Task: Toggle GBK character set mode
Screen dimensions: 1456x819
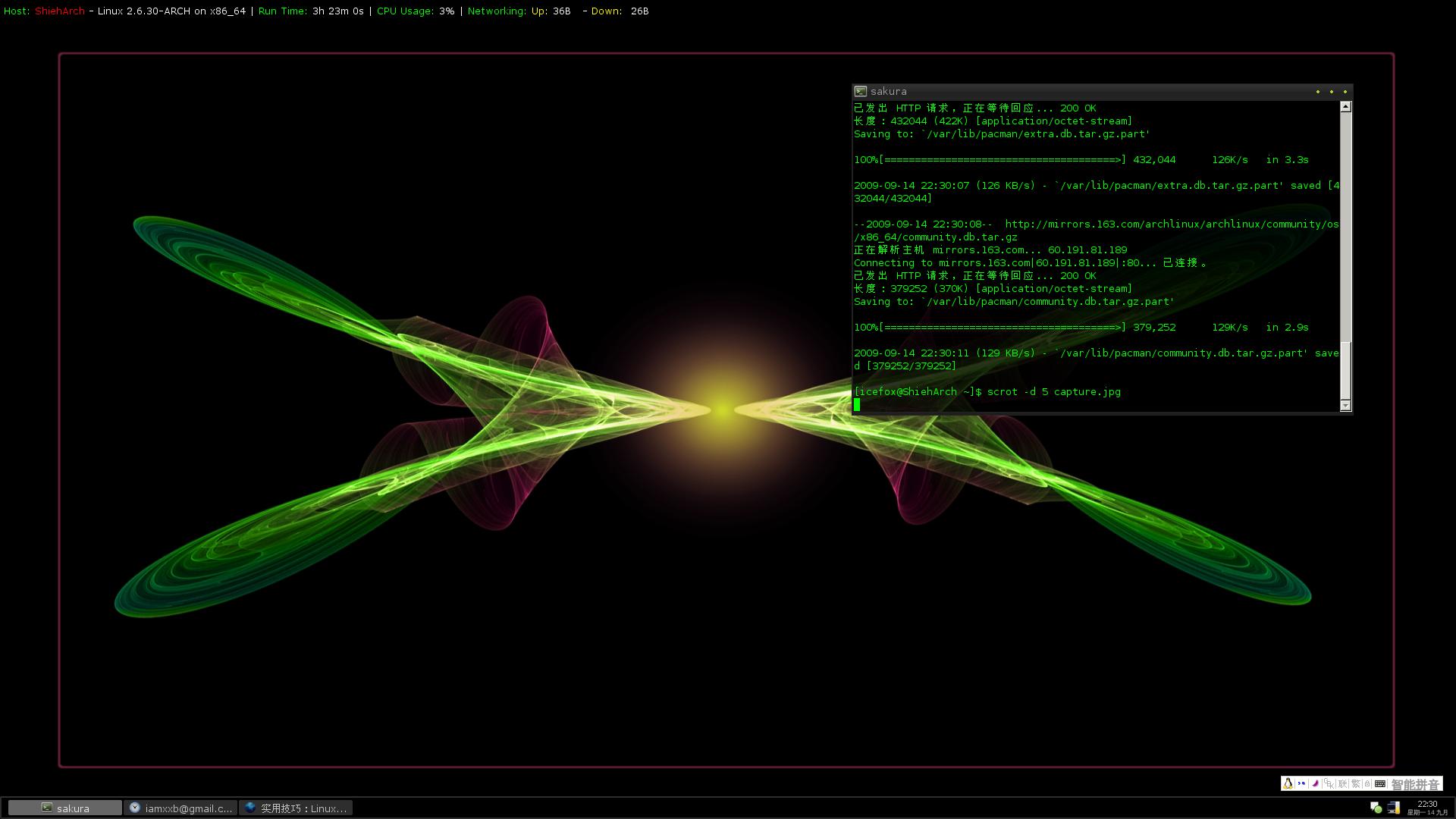Action: pyautogui.click(x=1329, y=783)
